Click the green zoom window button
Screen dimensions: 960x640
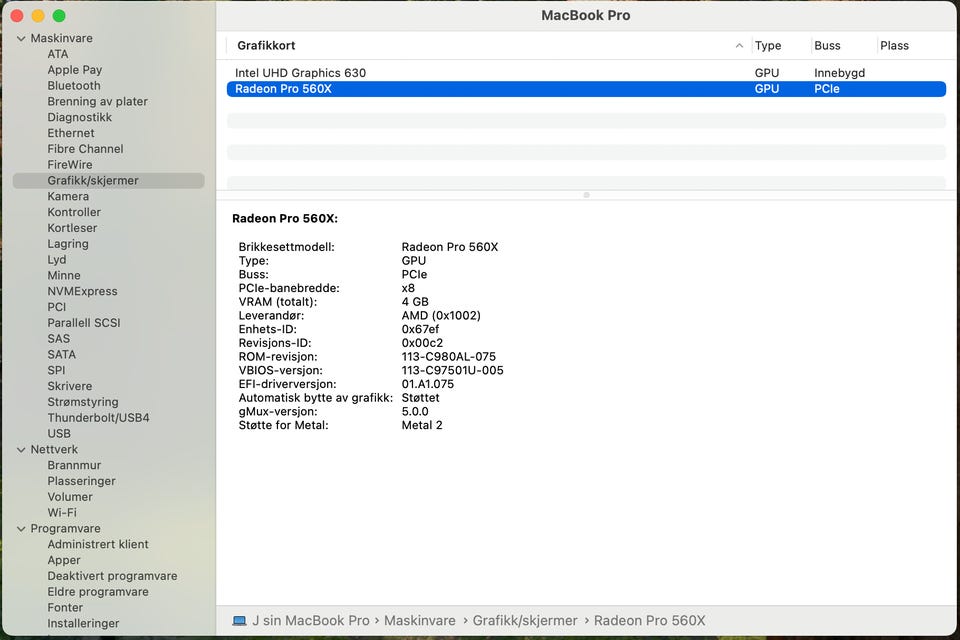click(59, 16)
